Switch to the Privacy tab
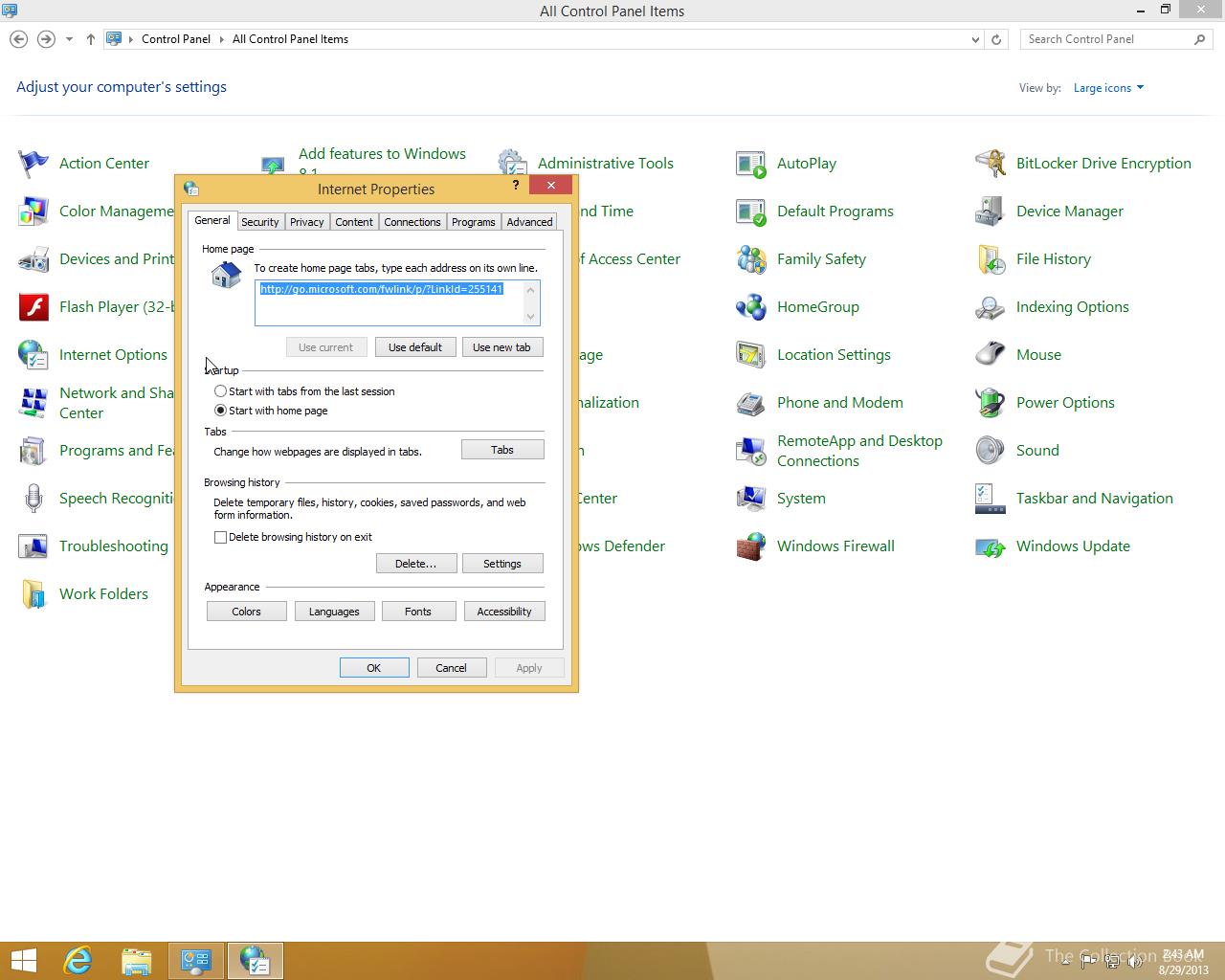Viewport: 1225px width, 980px height. (x=307, y=222)
